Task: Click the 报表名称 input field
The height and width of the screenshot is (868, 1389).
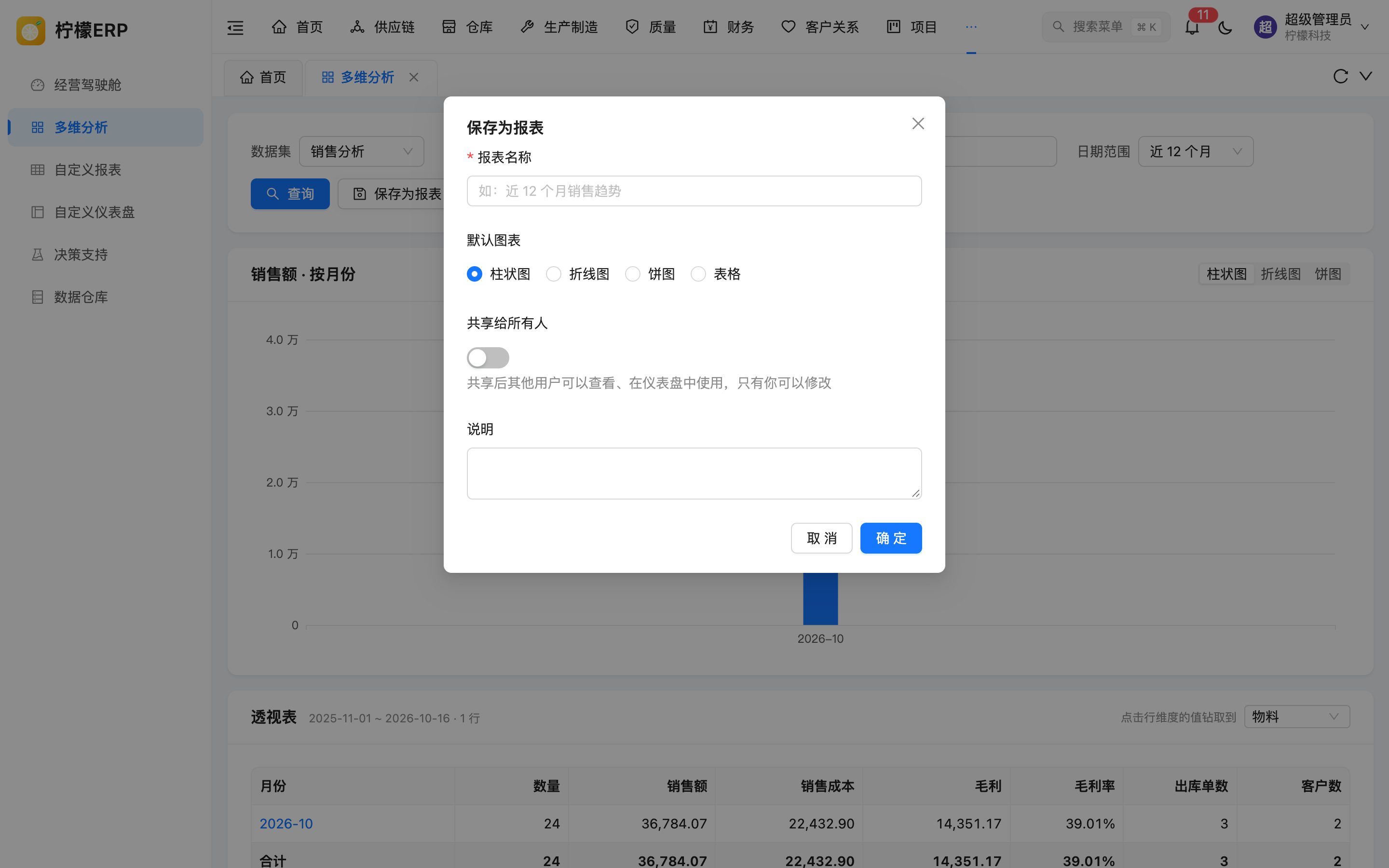Action: point(694,190)
